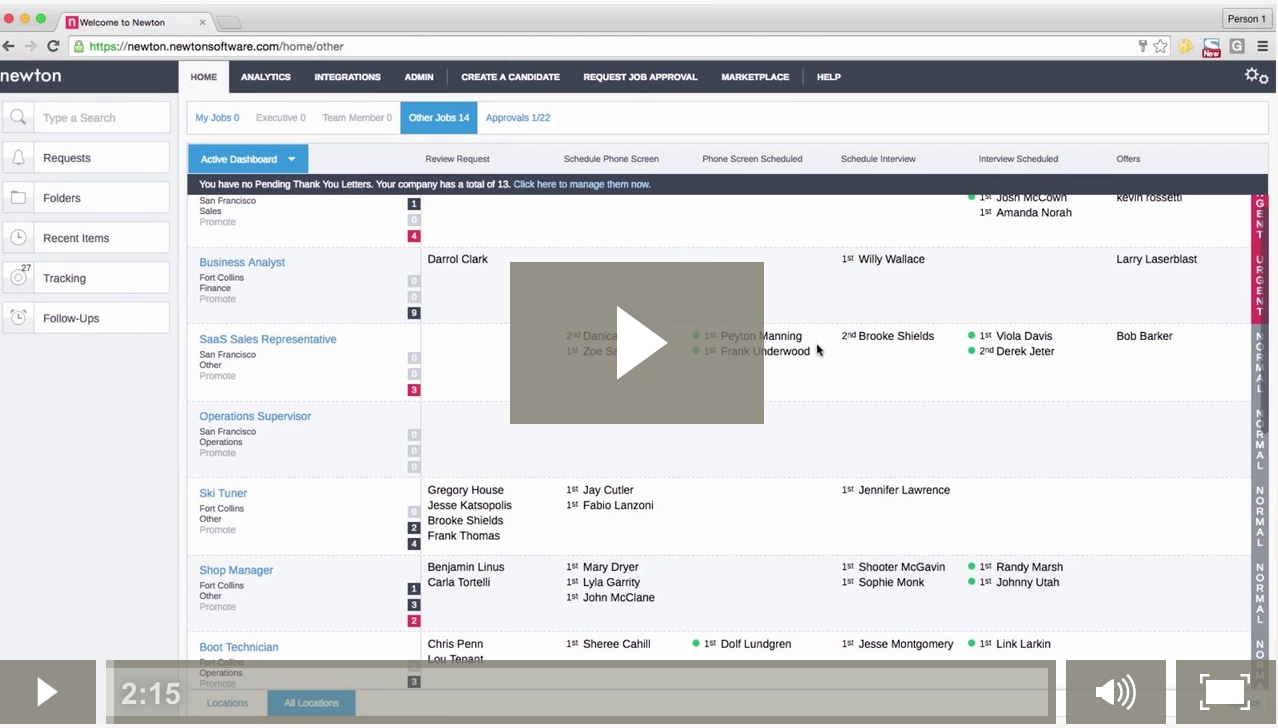
Task: Switch to My Jobs 0 tab
Action: point(217,118)
